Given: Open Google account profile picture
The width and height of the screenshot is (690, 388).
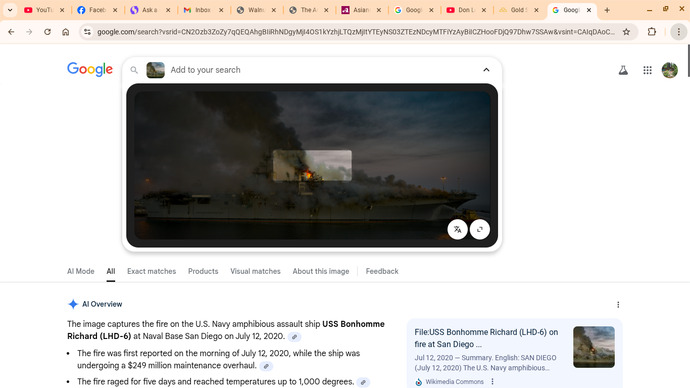Looking at the screenshot, I should click(x=670, y=70).
